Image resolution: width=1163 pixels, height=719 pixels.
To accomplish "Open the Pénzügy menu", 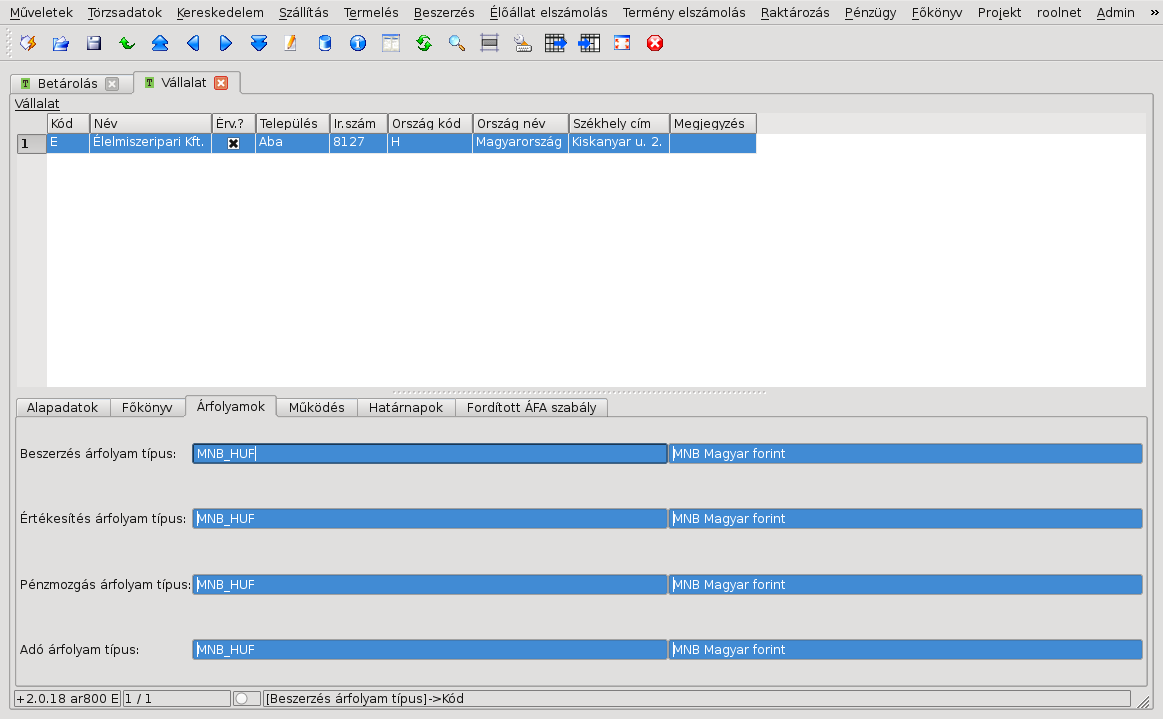I will point(870,13).
